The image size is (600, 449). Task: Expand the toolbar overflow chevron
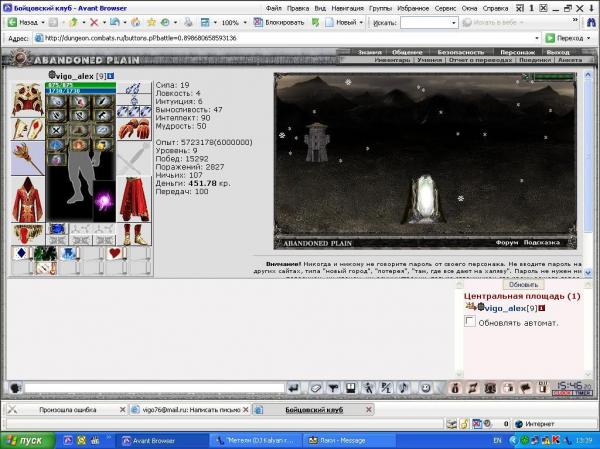point(575,20)
